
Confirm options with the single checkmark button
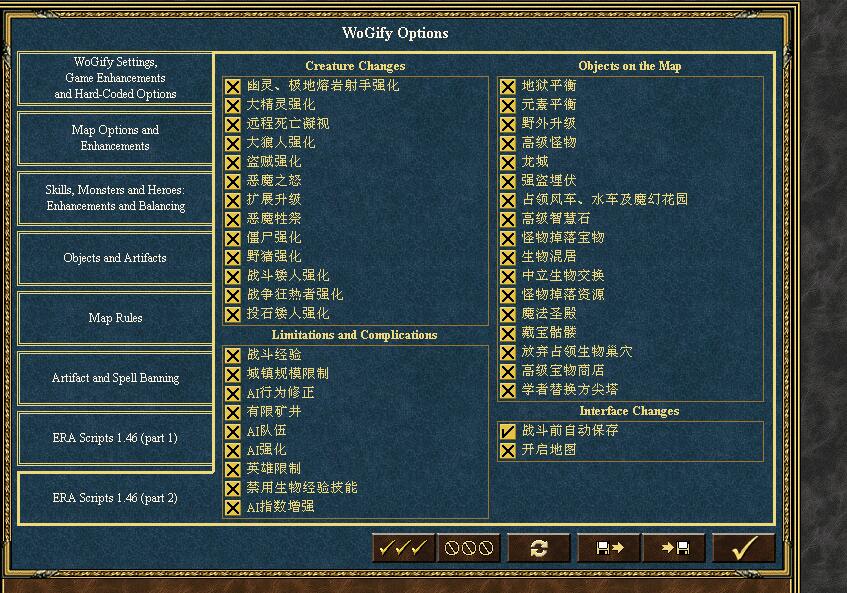click(743, 548)
